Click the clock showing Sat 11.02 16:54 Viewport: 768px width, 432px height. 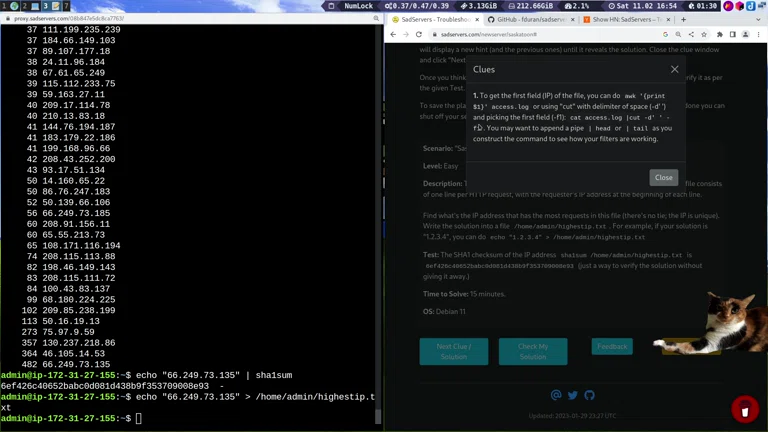click(x=643, y=6)
